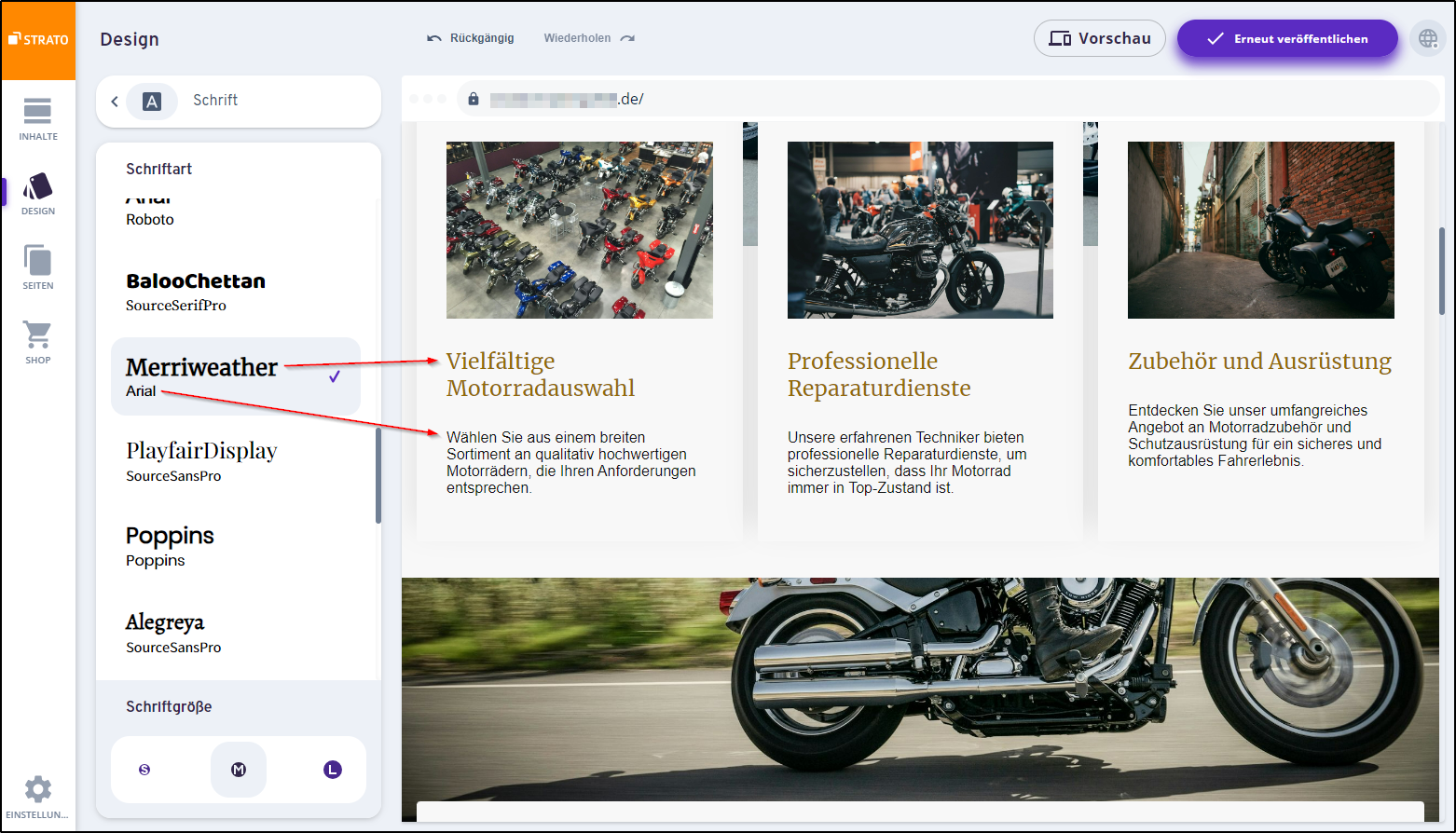Open the Vorschau preview
The height and width of the screenshot is (833, 1456).
pos(1099,39)
